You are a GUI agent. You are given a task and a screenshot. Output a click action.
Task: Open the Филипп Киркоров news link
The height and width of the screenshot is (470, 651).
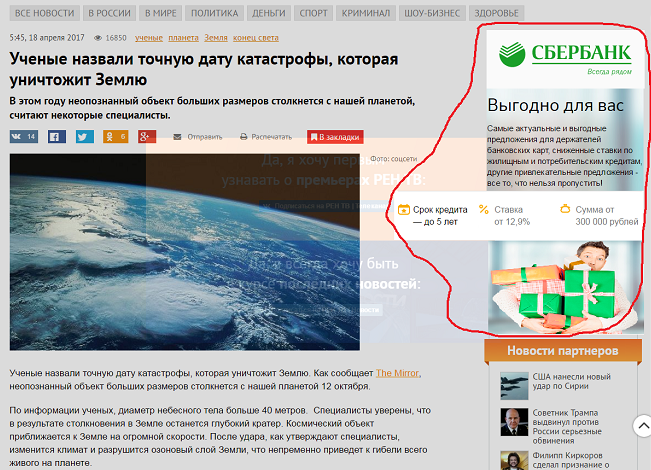(571, 460)
